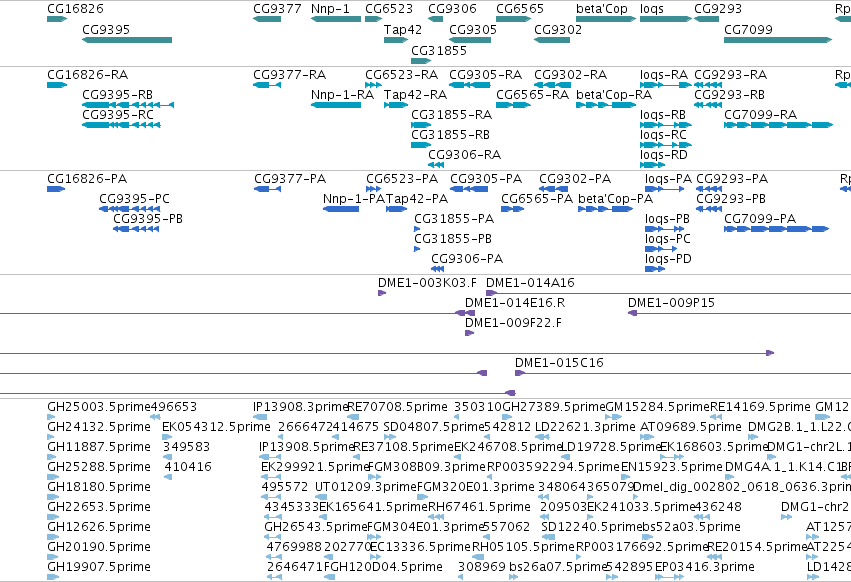Click the DME1-003K03.F clone marker
The width and height of the screenshot is (851, 582).
click(382, 293)
